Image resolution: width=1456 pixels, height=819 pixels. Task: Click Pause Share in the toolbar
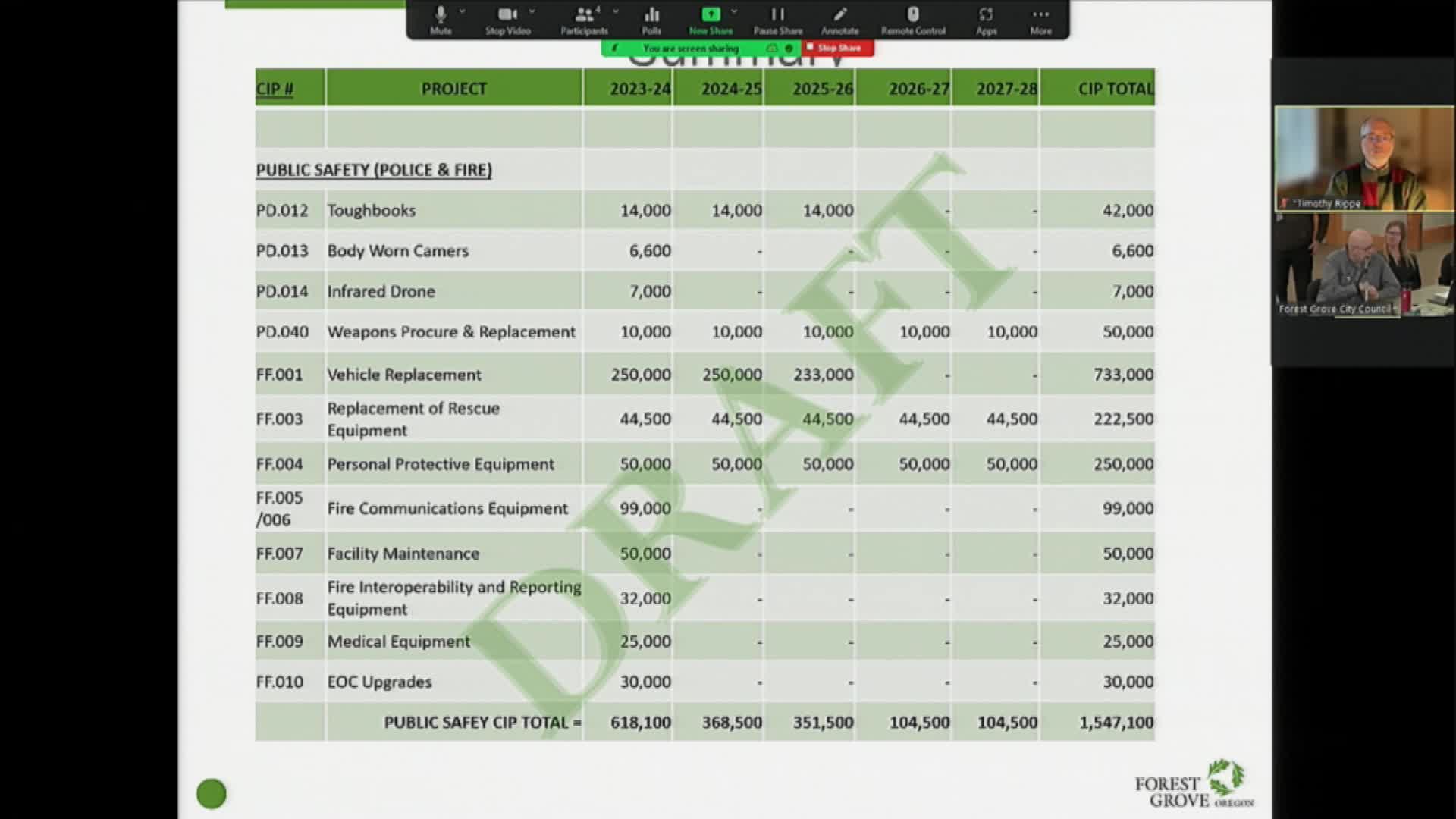pos(777,20)
